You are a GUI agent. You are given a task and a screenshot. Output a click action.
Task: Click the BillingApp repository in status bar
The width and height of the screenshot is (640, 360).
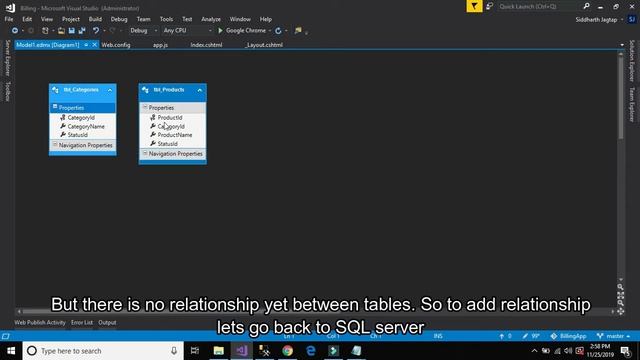click(x=568, y=336)
